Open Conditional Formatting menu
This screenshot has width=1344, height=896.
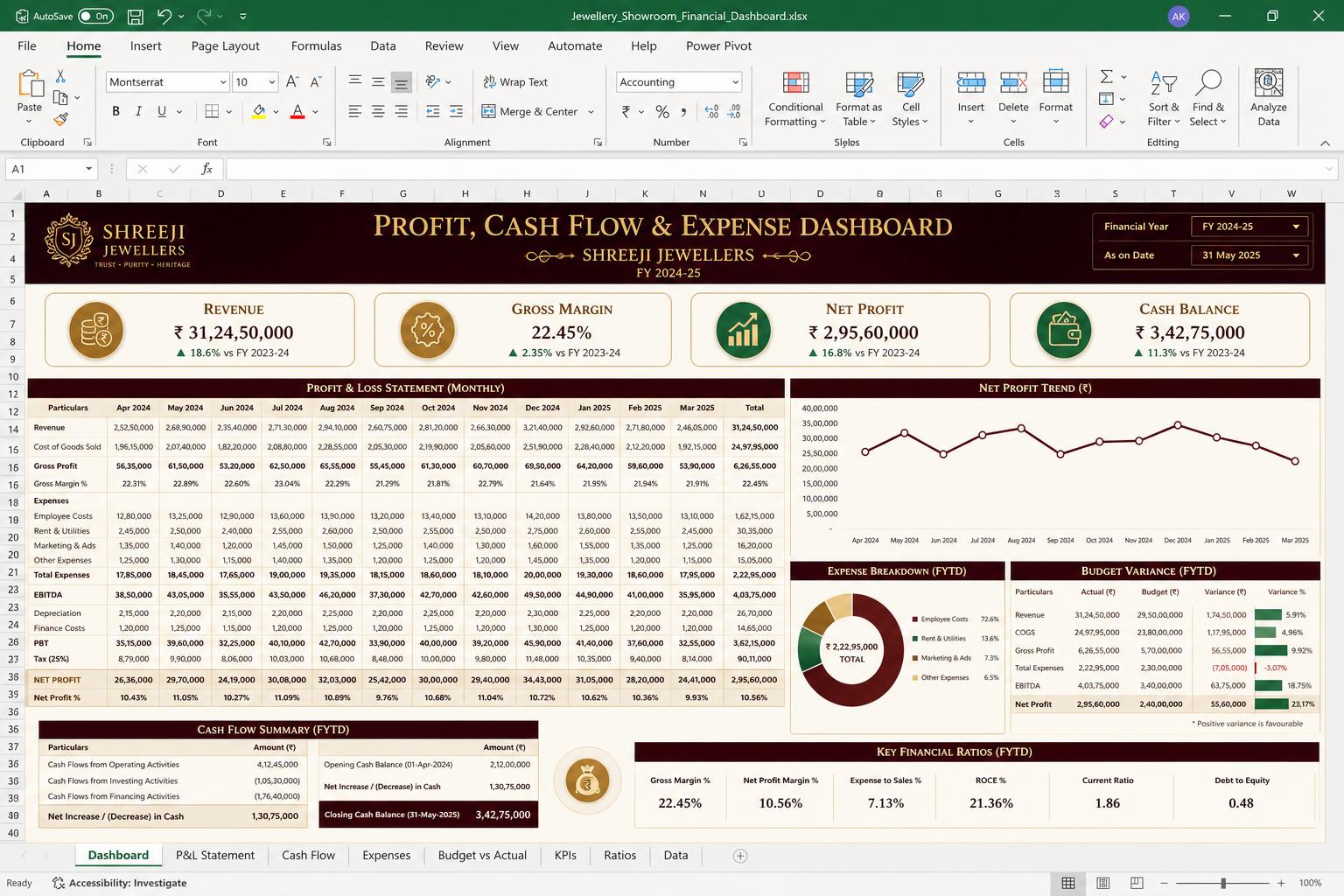pos(795,98)
